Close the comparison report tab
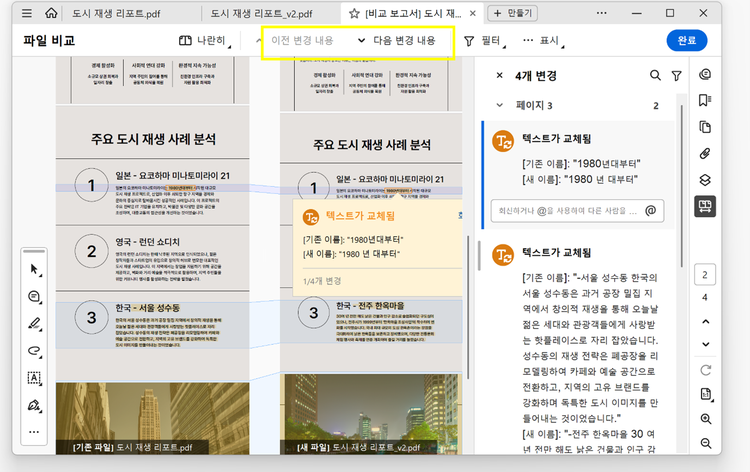 [473, 13]
